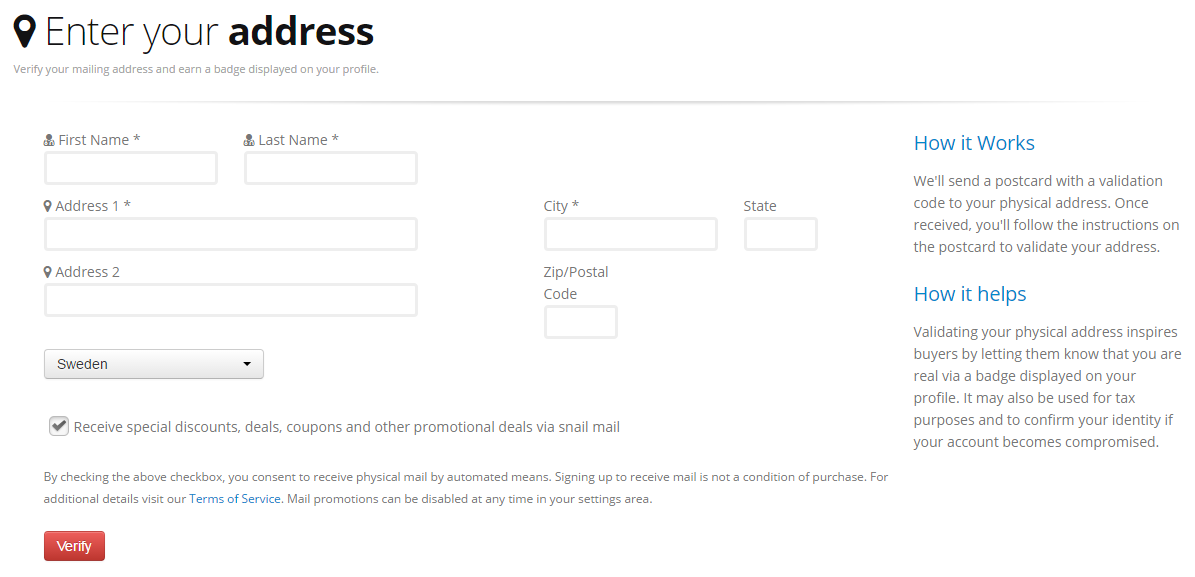Focus the Last Name input field
Image resolution: width=1195 pixels, height=577 pixels.
click(x=331, y=168)
